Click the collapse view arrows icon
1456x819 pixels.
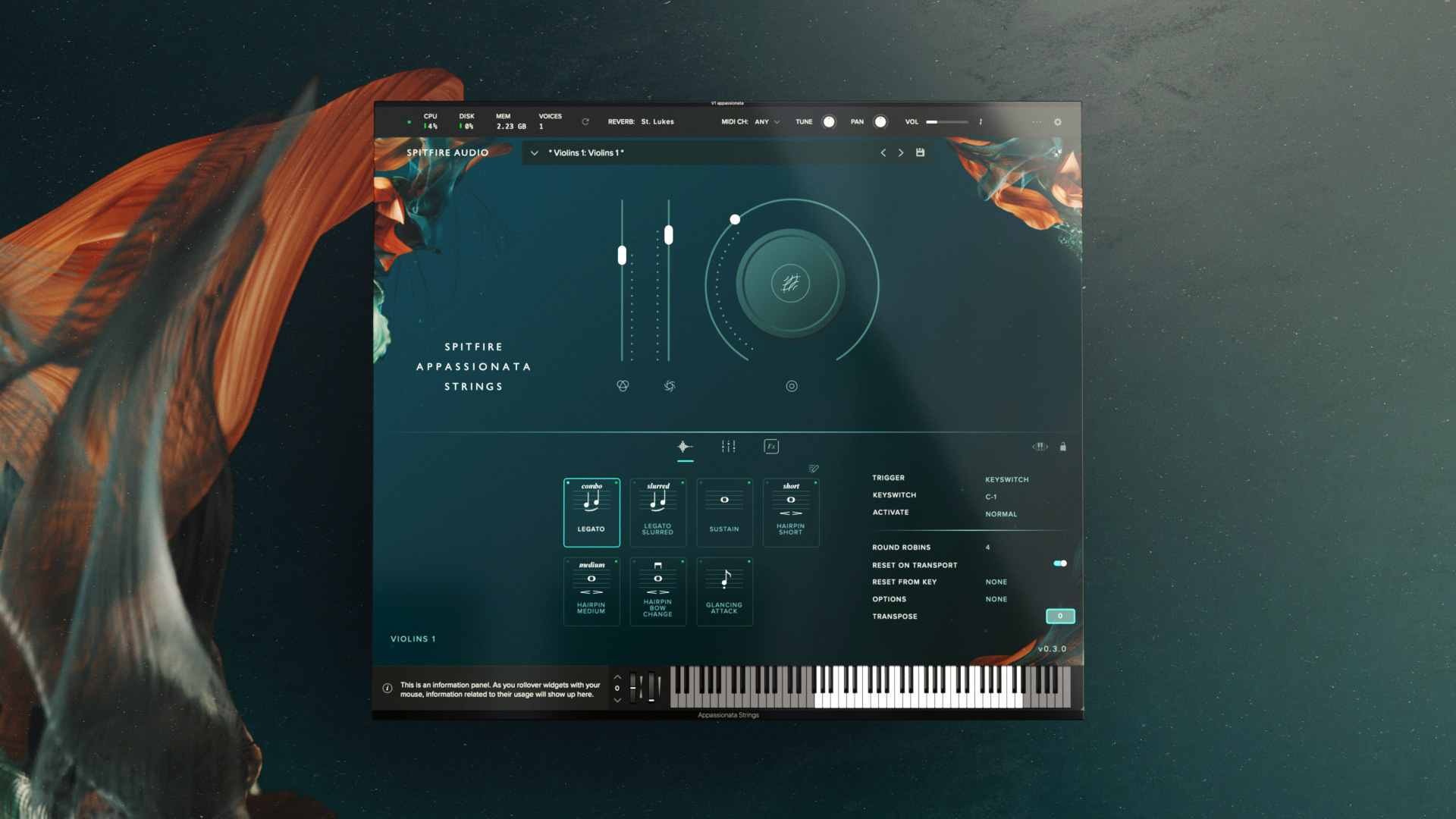[x=1057, y=152]
